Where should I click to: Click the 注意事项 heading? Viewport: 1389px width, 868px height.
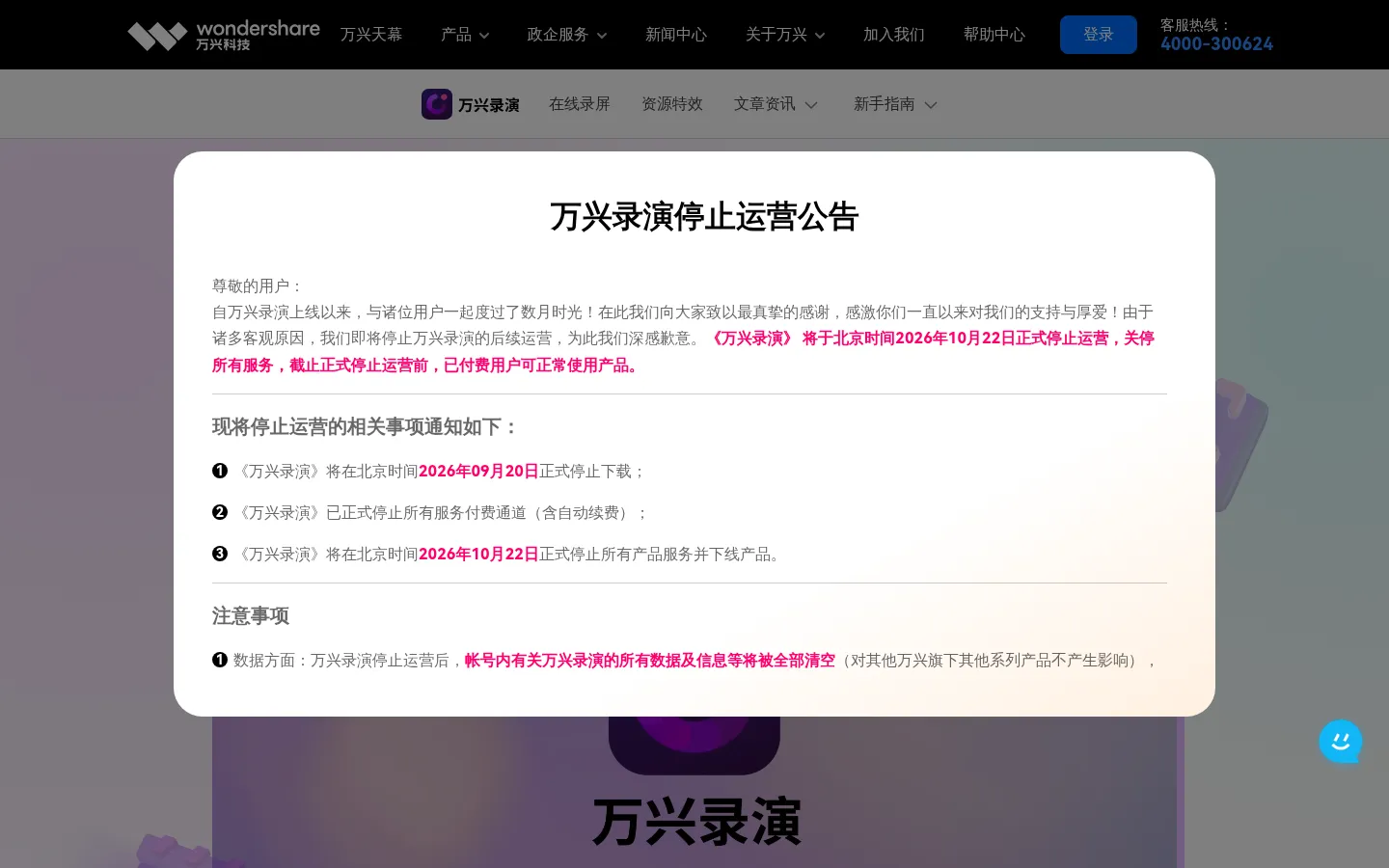pyautogui.click(x=251, y=616)
